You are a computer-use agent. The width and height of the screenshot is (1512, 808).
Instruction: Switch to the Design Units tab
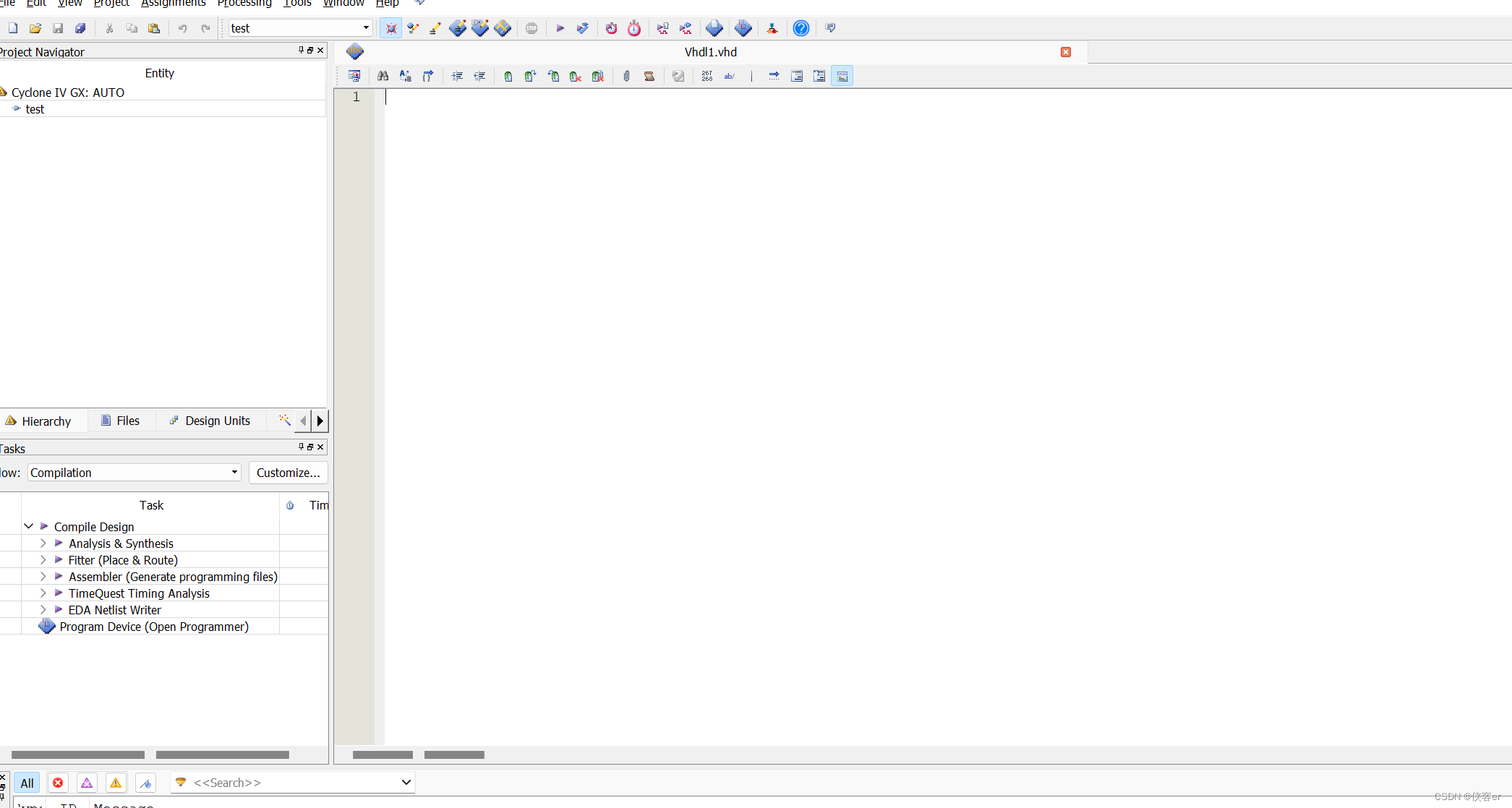pos(210,421)
